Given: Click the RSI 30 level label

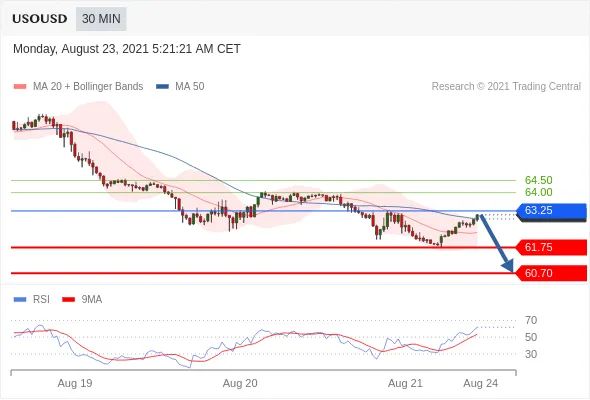Looking at the screenshot, I should [531, 354].
